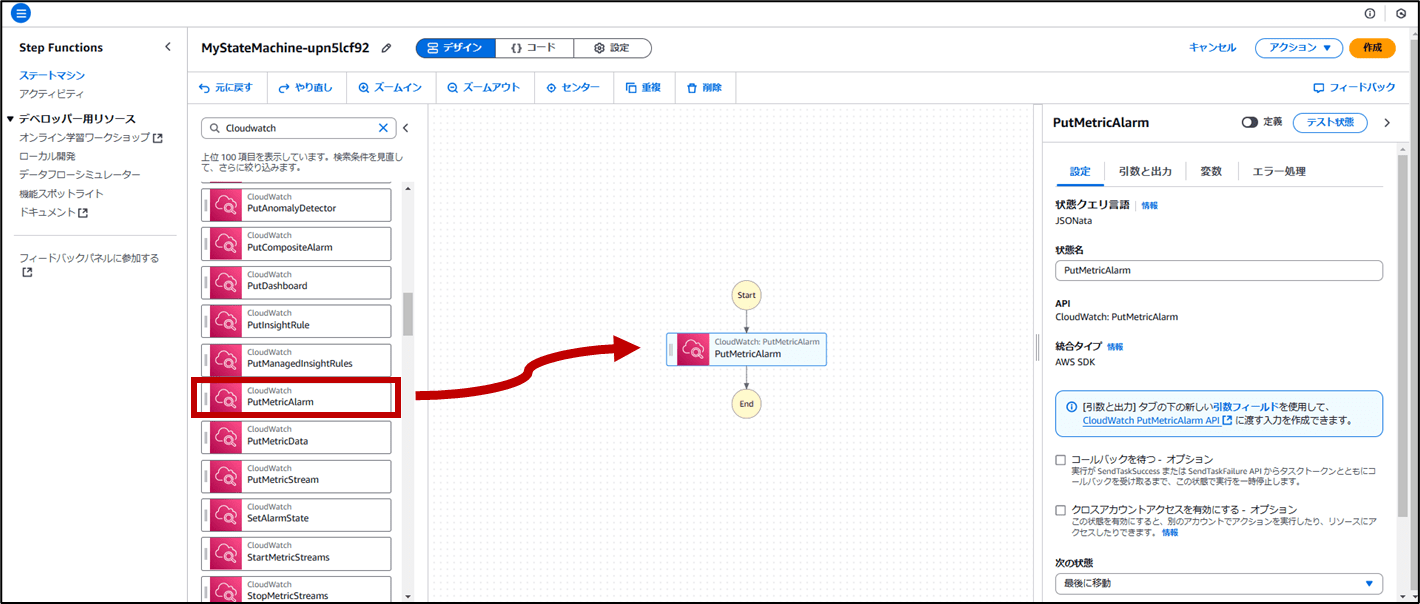This screenshot has height=604, width=1420.
Task: Open CloudWatch PutMetricAlarm API link
Action: point(1157,421)
